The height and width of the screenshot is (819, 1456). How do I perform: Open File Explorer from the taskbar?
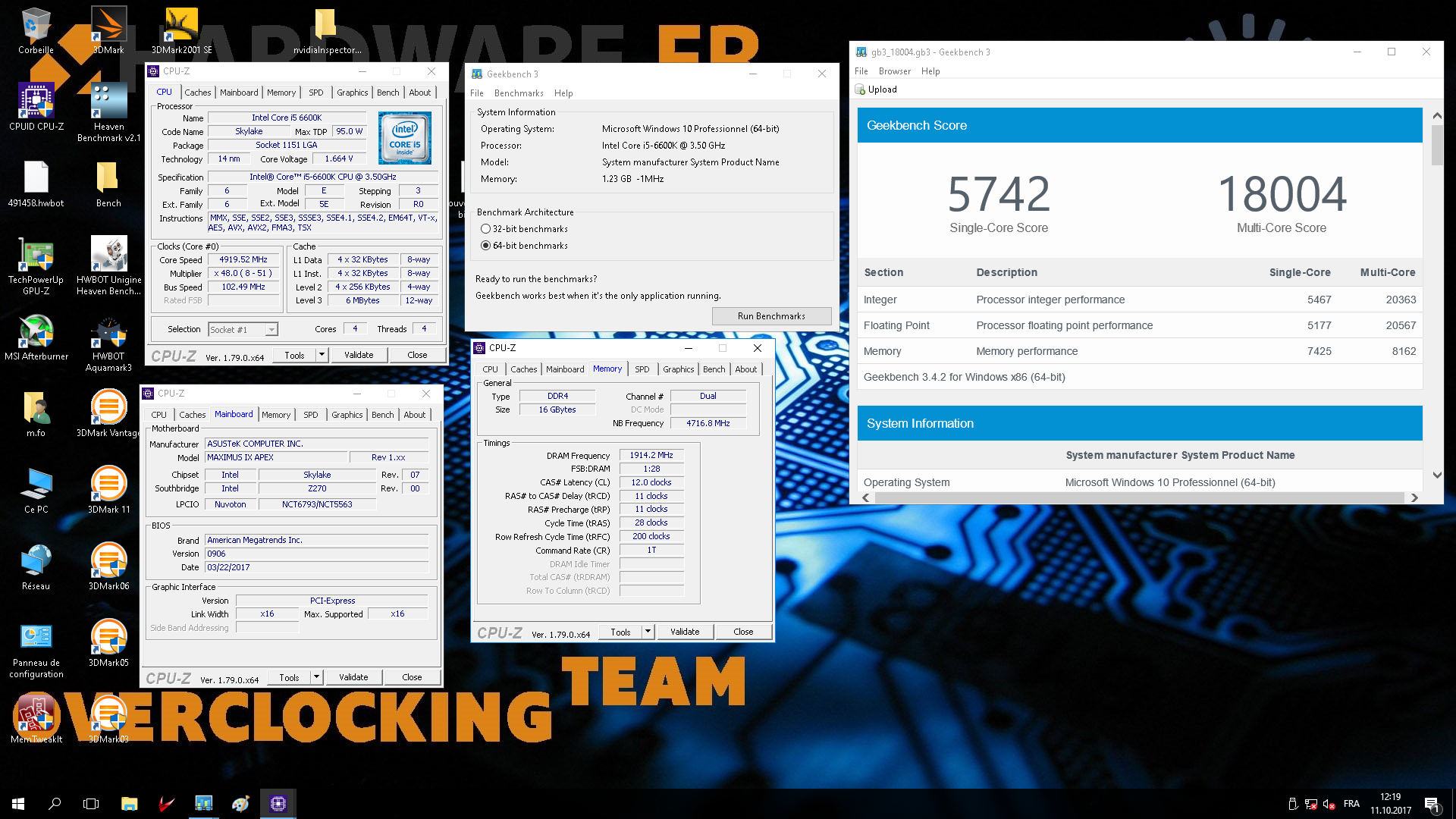coord(129,804)
